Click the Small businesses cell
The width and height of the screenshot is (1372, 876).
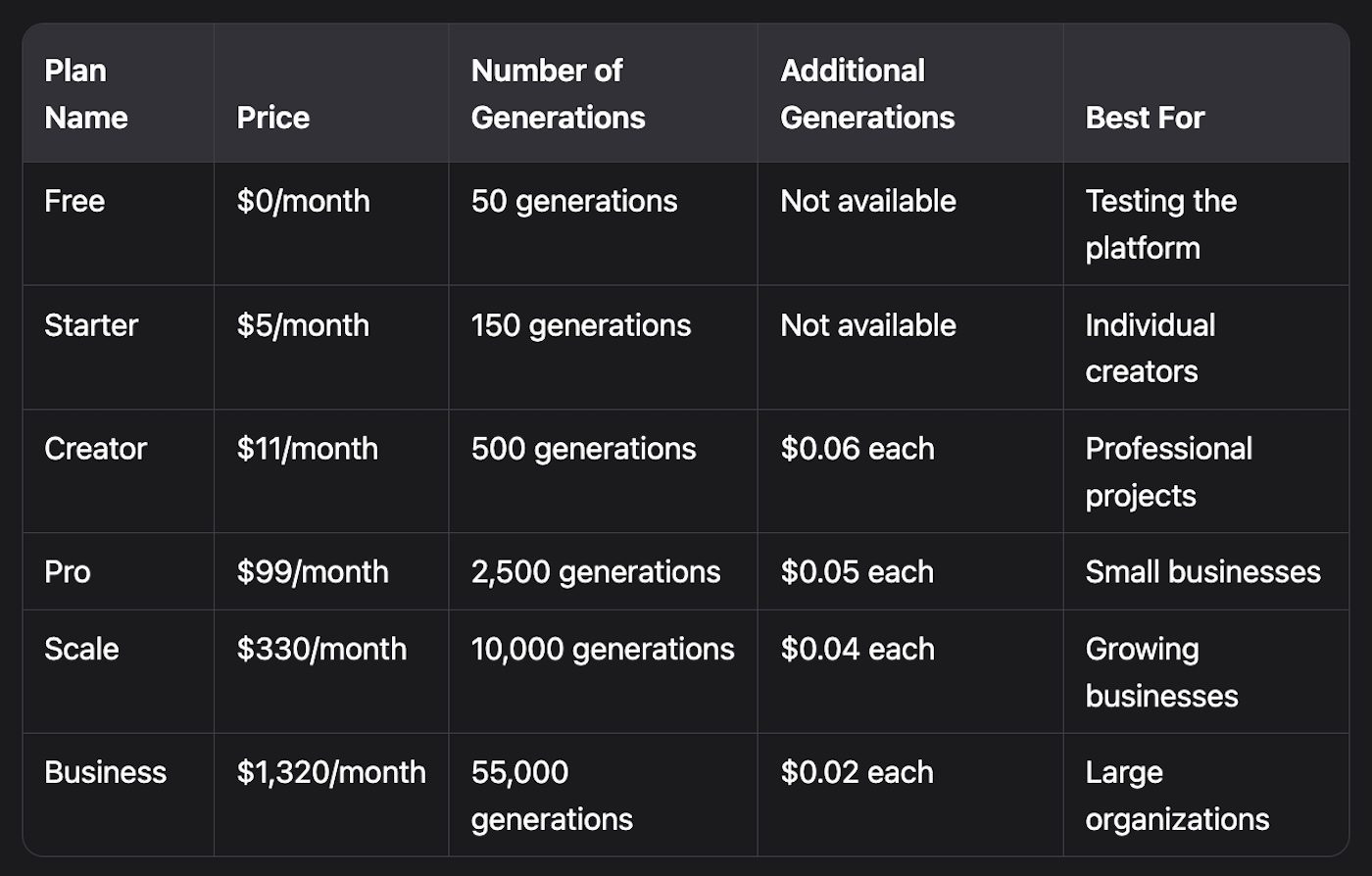point(1202,572)
